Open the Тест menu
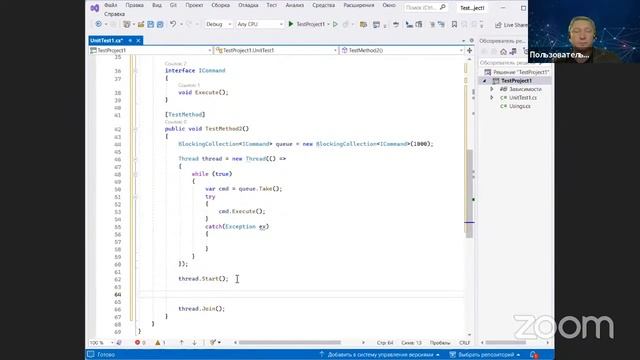Image resolution: width=640 pixels, height=360 pixels. point(271,5)
